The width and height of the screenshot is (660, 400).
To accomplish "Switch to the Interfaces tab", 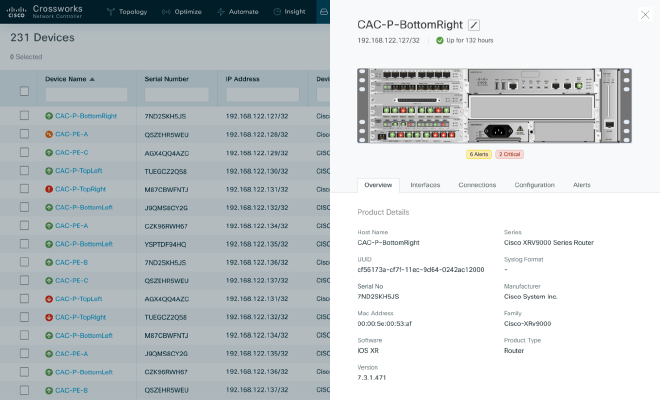I will click(x=425, y=185).
